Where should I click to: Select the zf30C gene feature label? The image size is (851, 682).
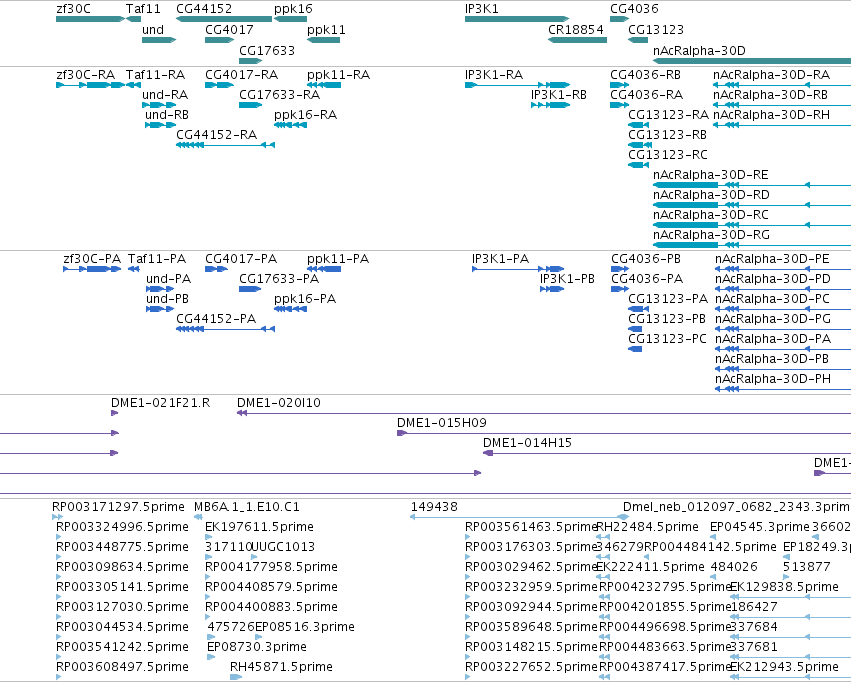pos(73,9)
